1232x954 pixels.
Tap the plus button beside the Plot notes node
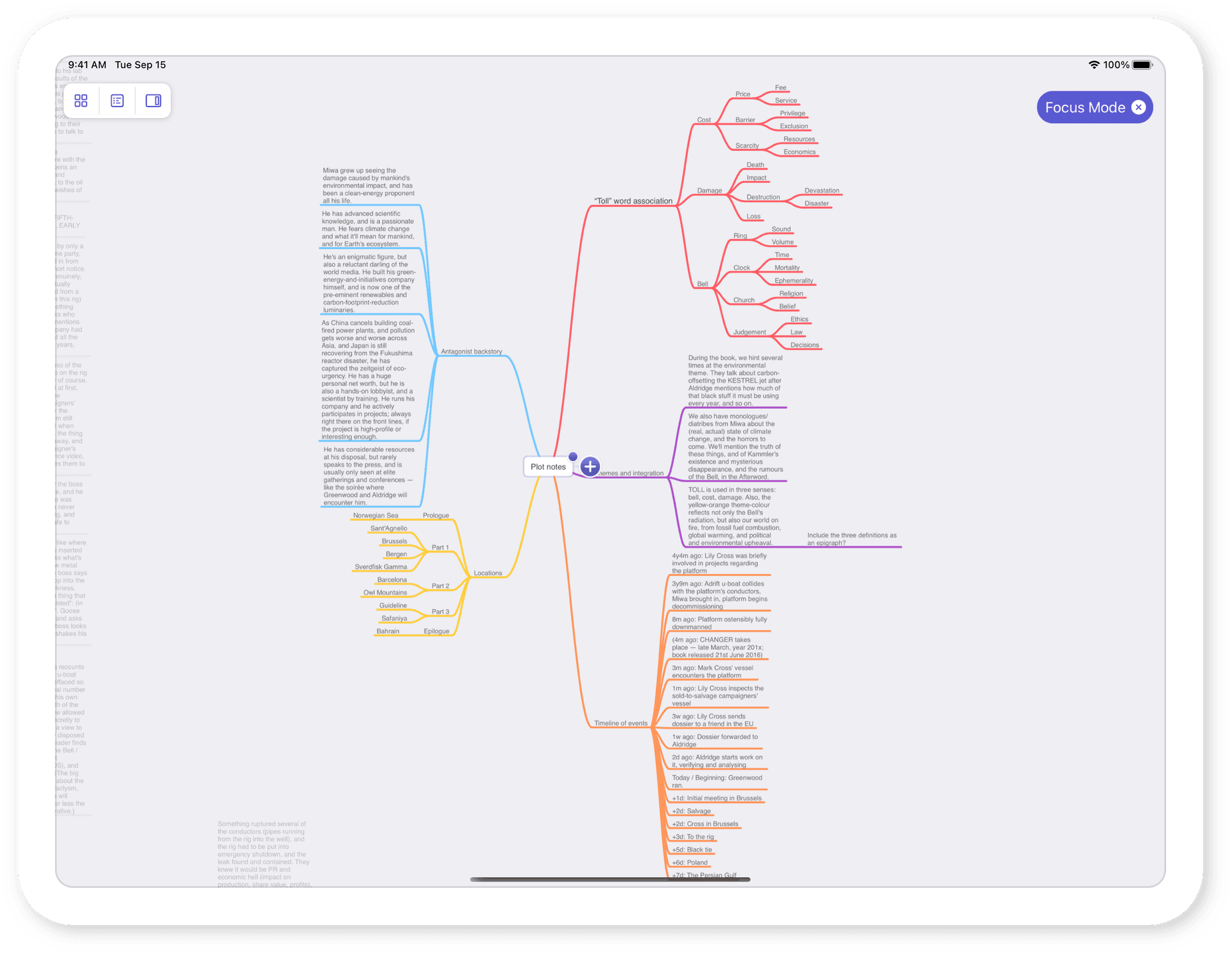(x=590, y=467)
